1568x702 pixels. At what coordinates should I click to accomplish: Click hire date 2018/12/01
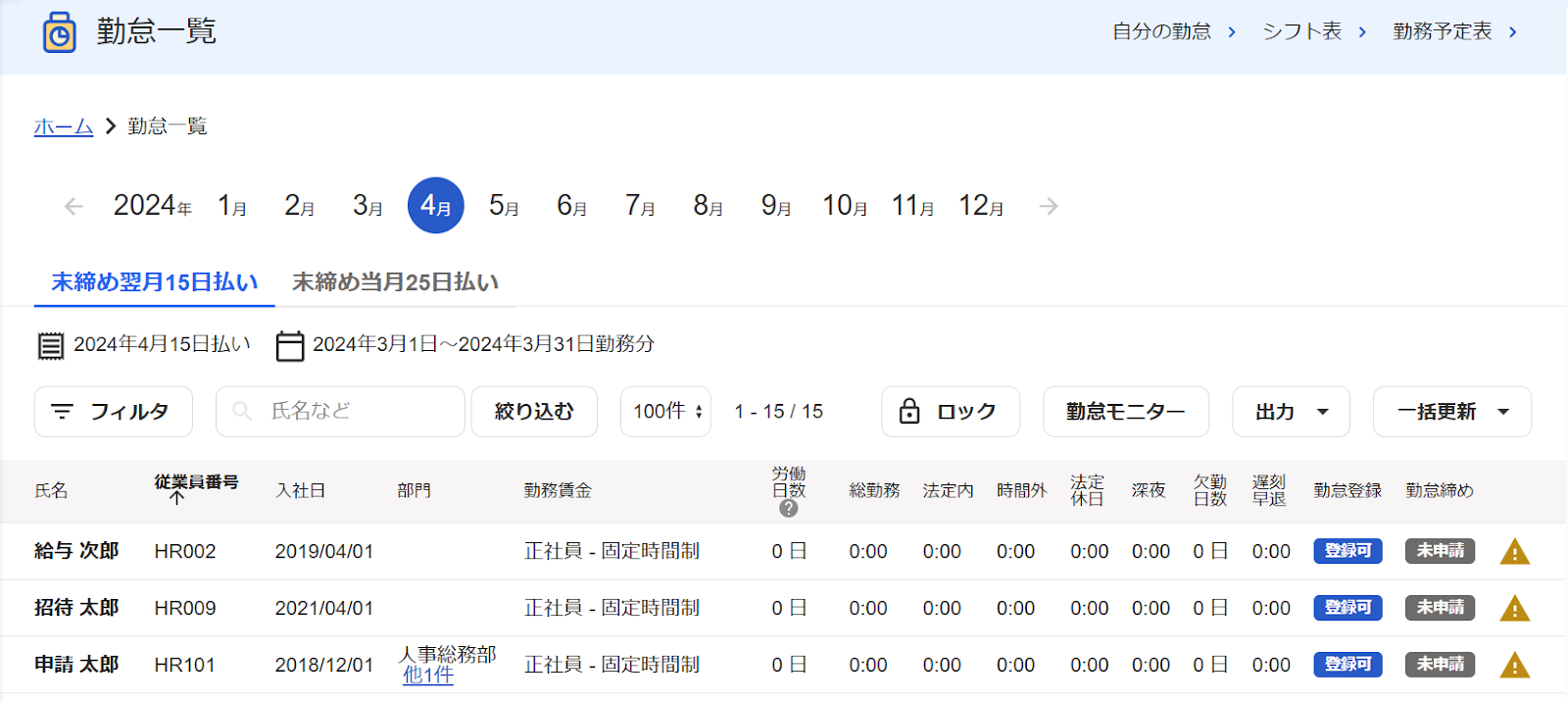point(324,666)
